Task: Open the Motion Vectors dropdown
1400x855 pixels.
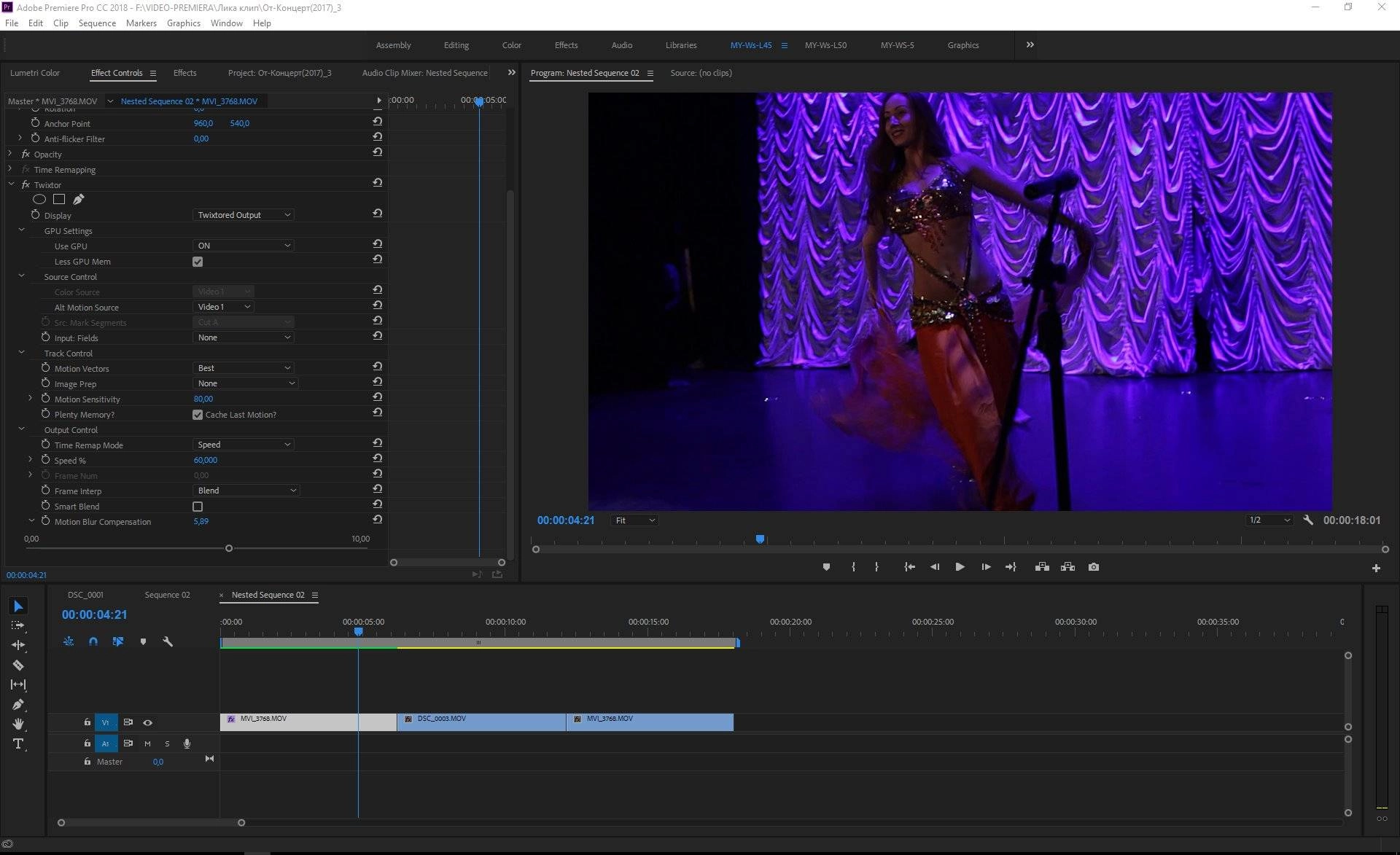Action: coord(244,368)
